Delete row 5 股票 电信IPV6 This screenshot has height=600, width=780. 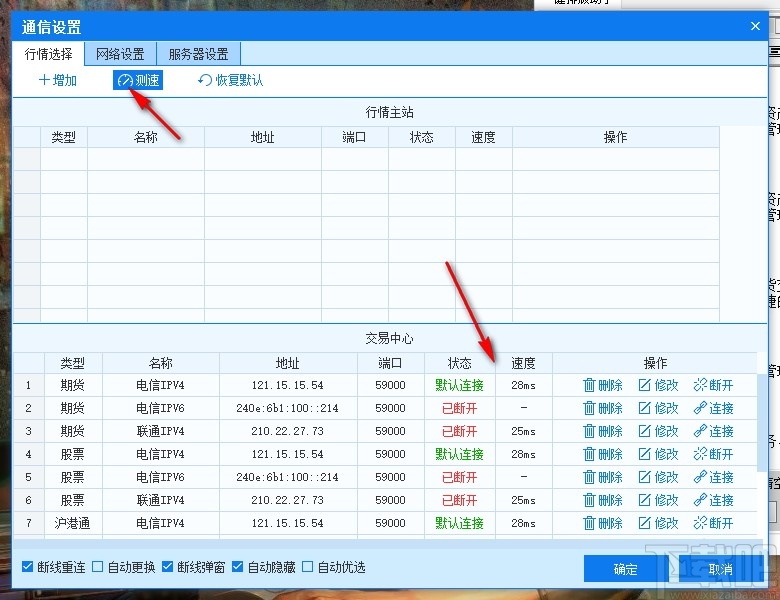tap(602, 477)
